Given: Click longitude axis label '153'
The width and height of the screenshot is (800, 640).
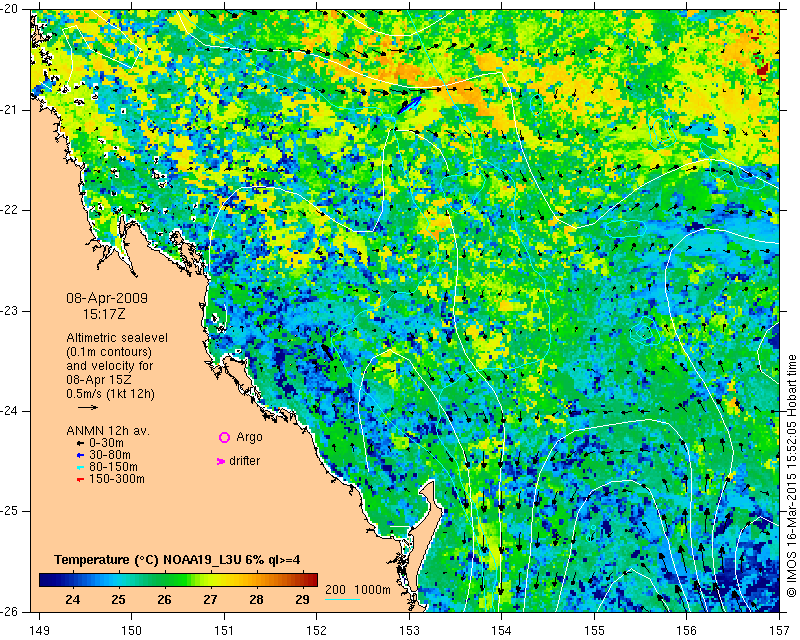Looking at the screenshot, I should point(409,631).
